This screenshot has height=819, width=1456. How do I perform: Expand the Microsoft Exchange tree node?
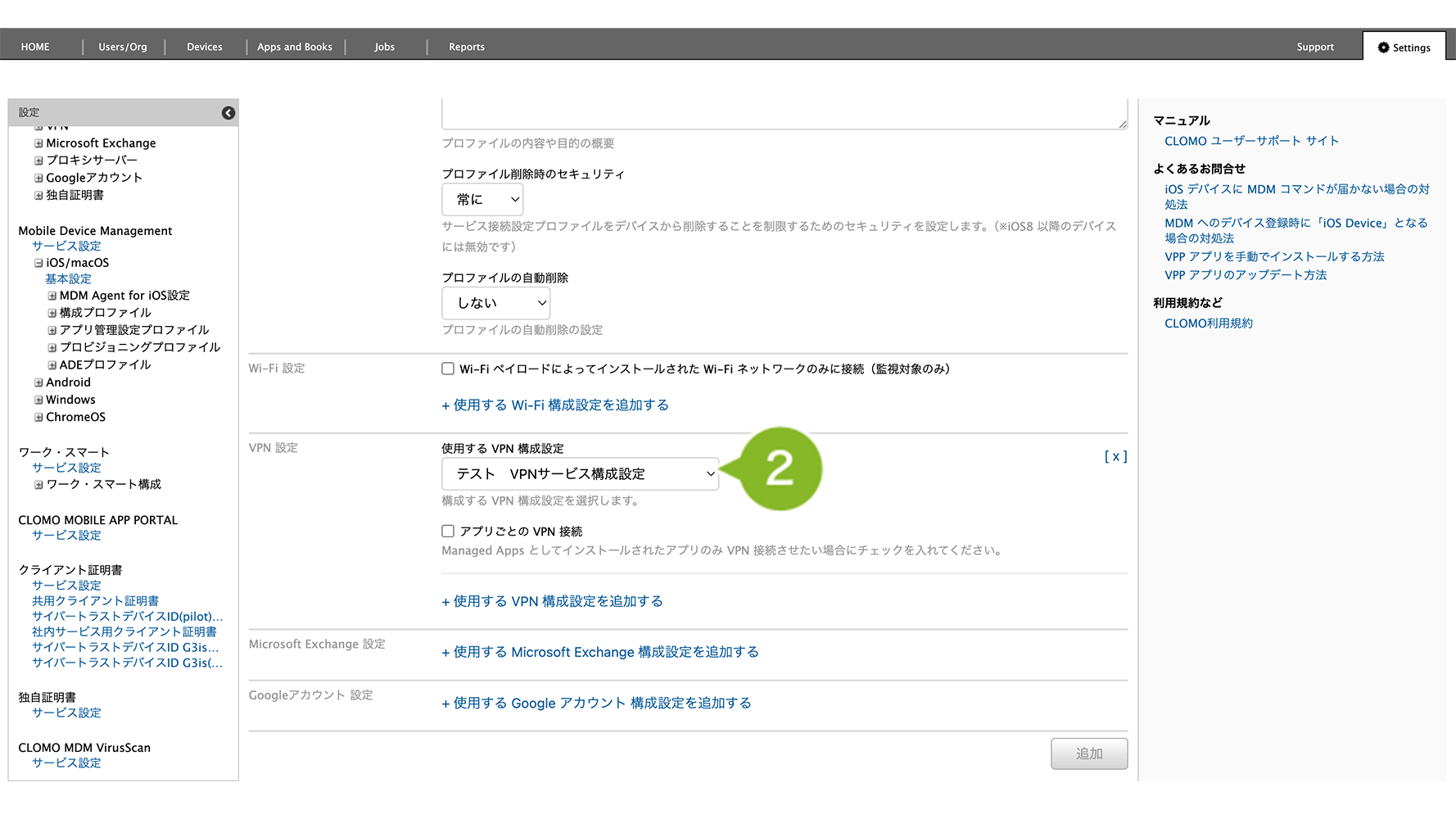tap(38, 143)
